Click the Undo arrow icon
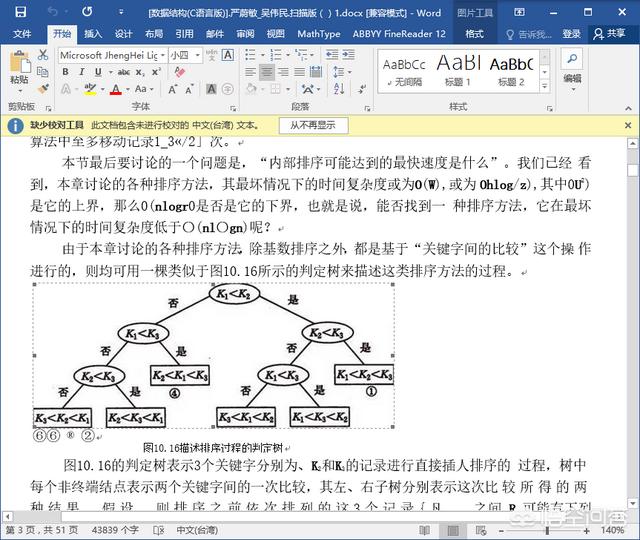This screenshot has width=640, height=540. (53, 11)
